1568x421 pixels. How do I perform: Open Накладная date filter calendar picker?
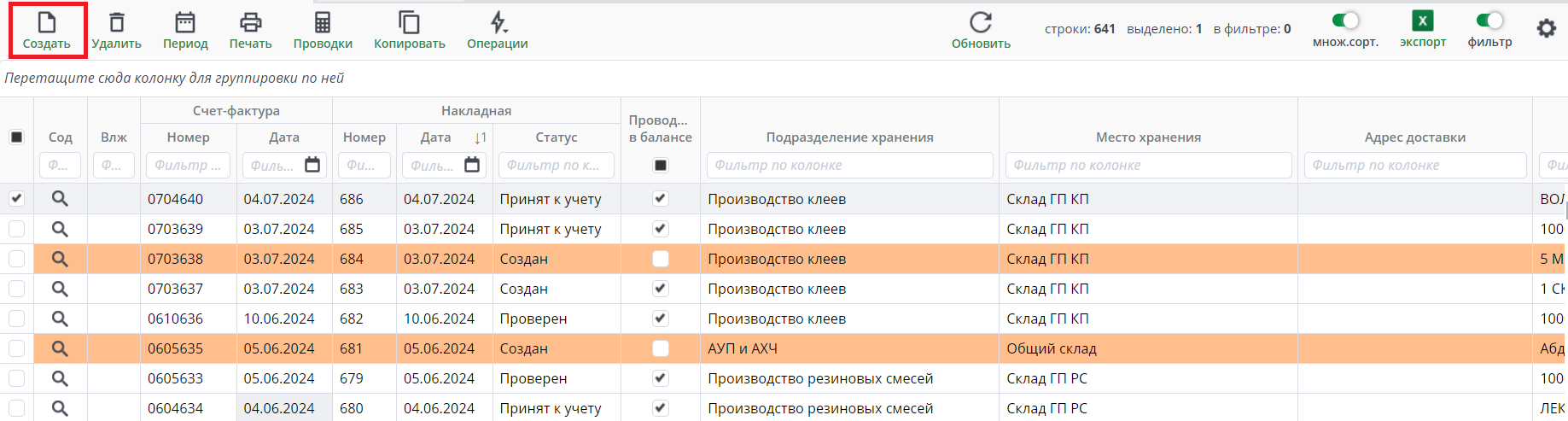pos(472,165)
